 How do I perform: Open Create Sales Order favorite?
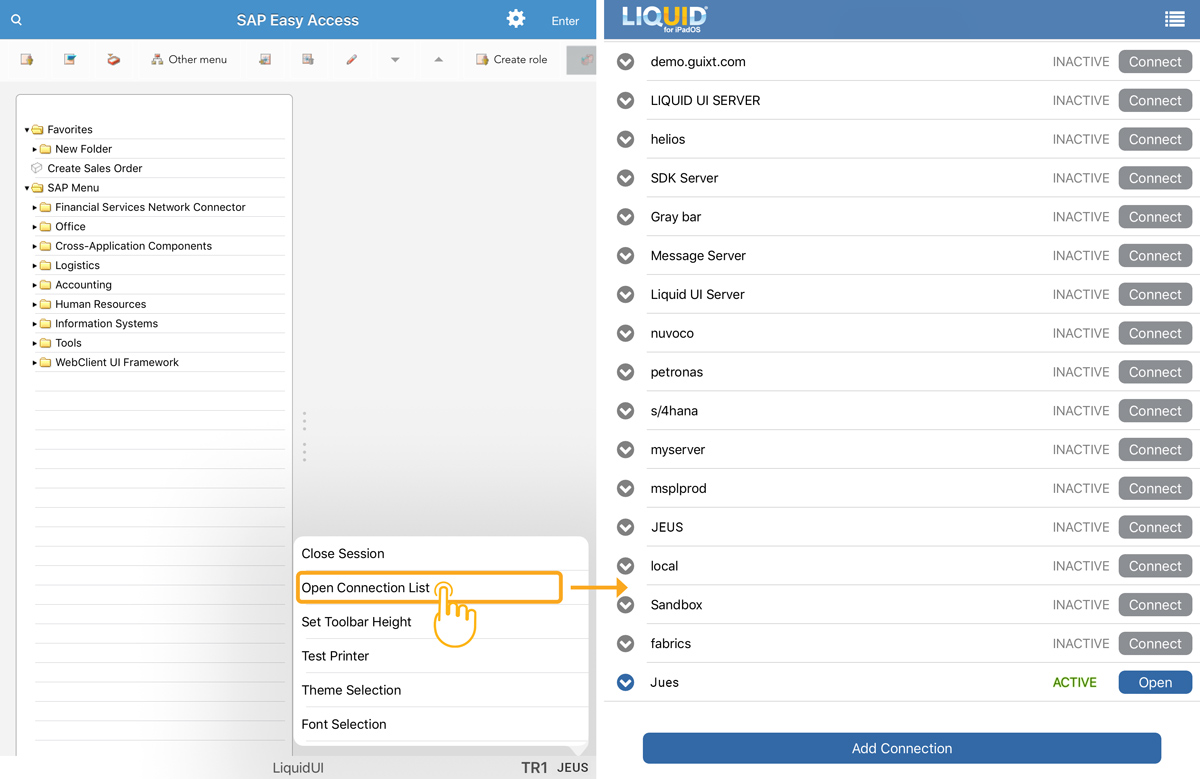coord(95,169)
